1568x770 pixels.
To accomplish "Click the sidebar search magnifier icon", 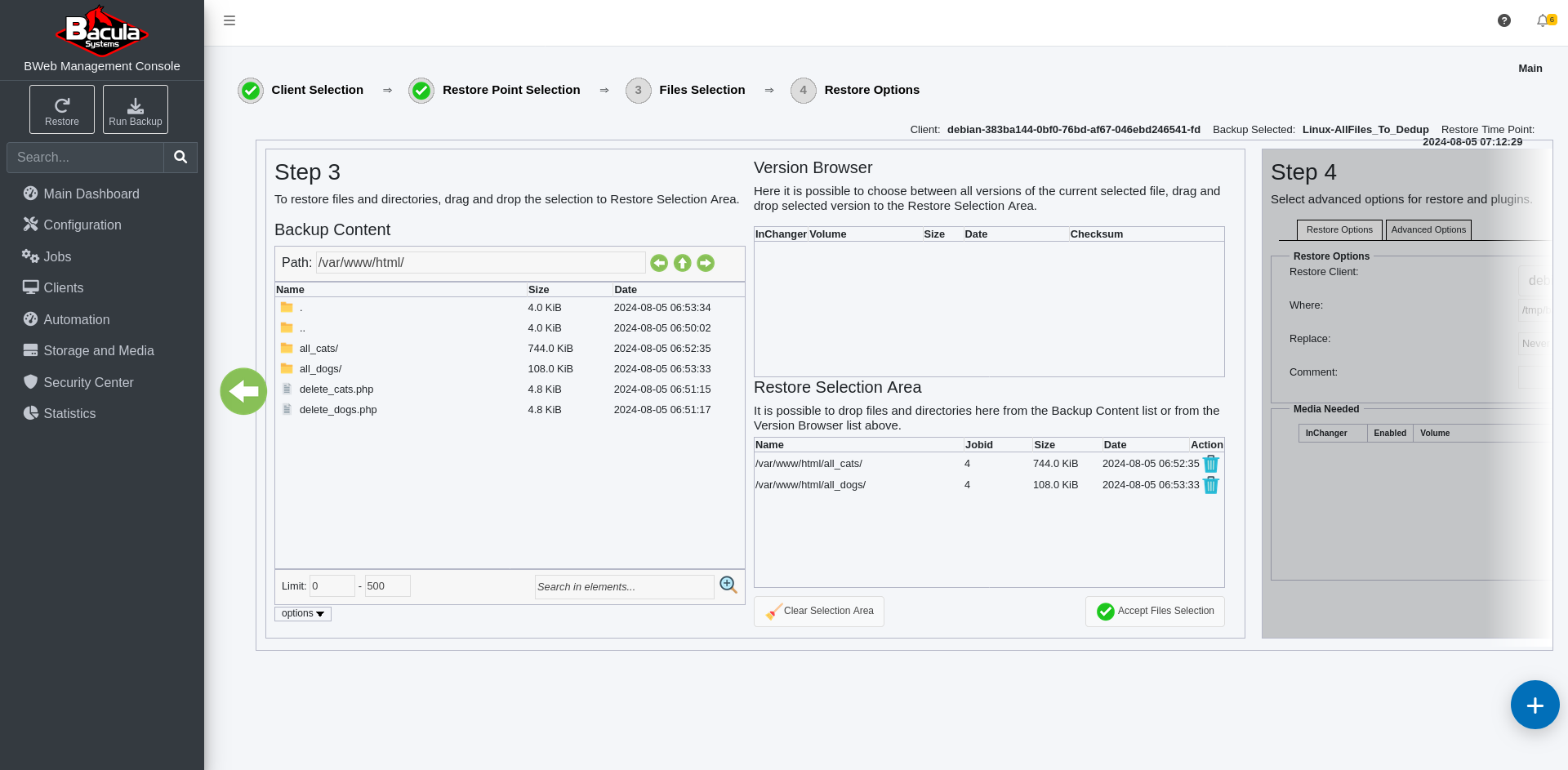I will pos(180,157).
